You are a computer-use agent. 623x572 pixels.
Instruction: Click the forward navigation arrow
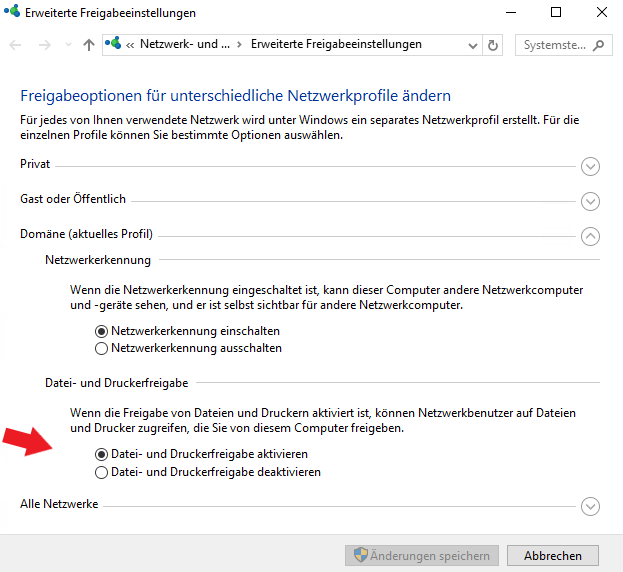coord(43,45)
